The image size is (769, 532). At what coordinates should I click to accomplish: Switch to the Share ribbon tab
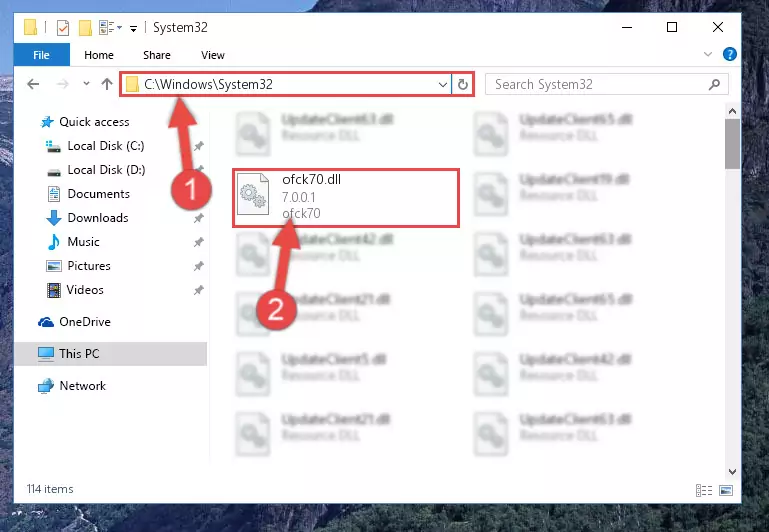[157, 55]
